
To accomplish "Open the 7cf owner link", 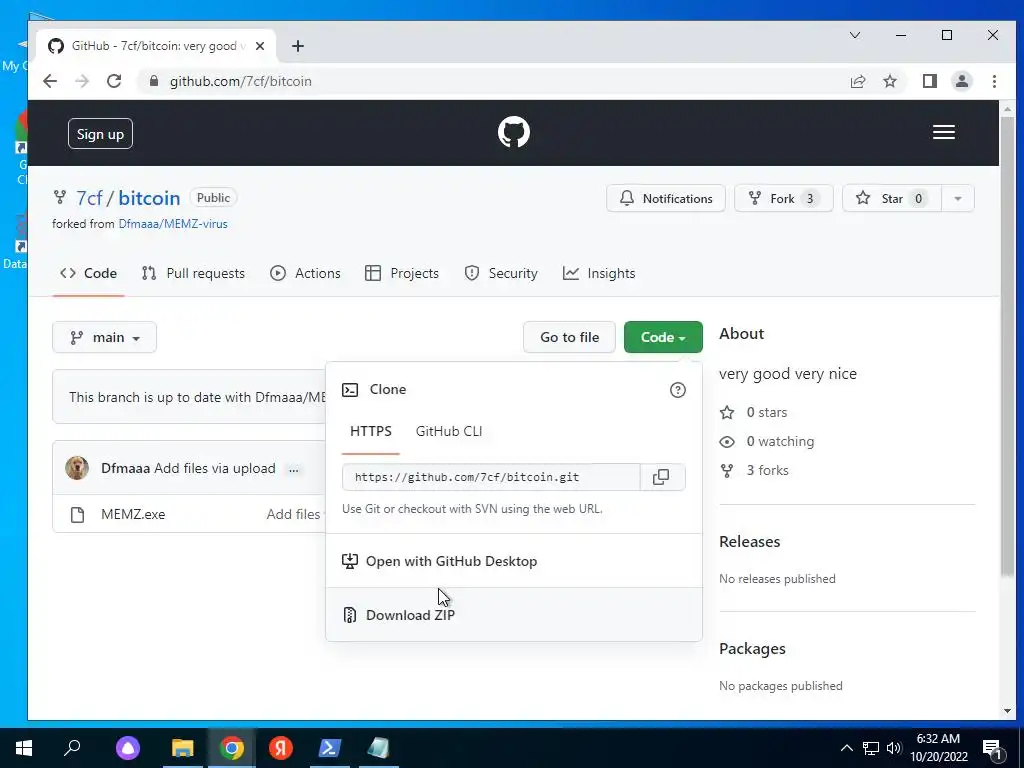I will [89, 198].
